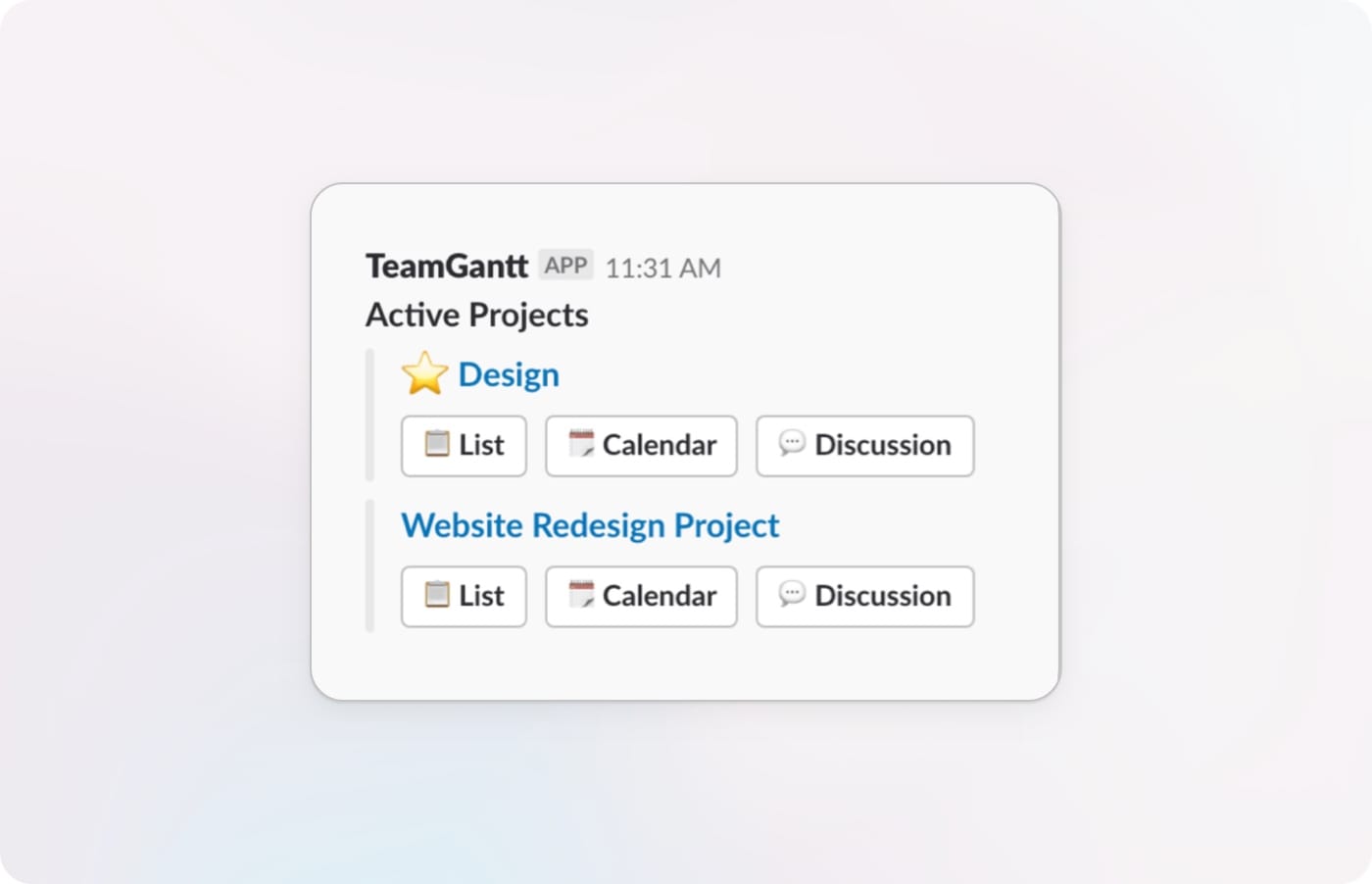Click the speech bubble icon under Website Redesign Project
This screenshot has width=1372, height=884.
point(792,595)
